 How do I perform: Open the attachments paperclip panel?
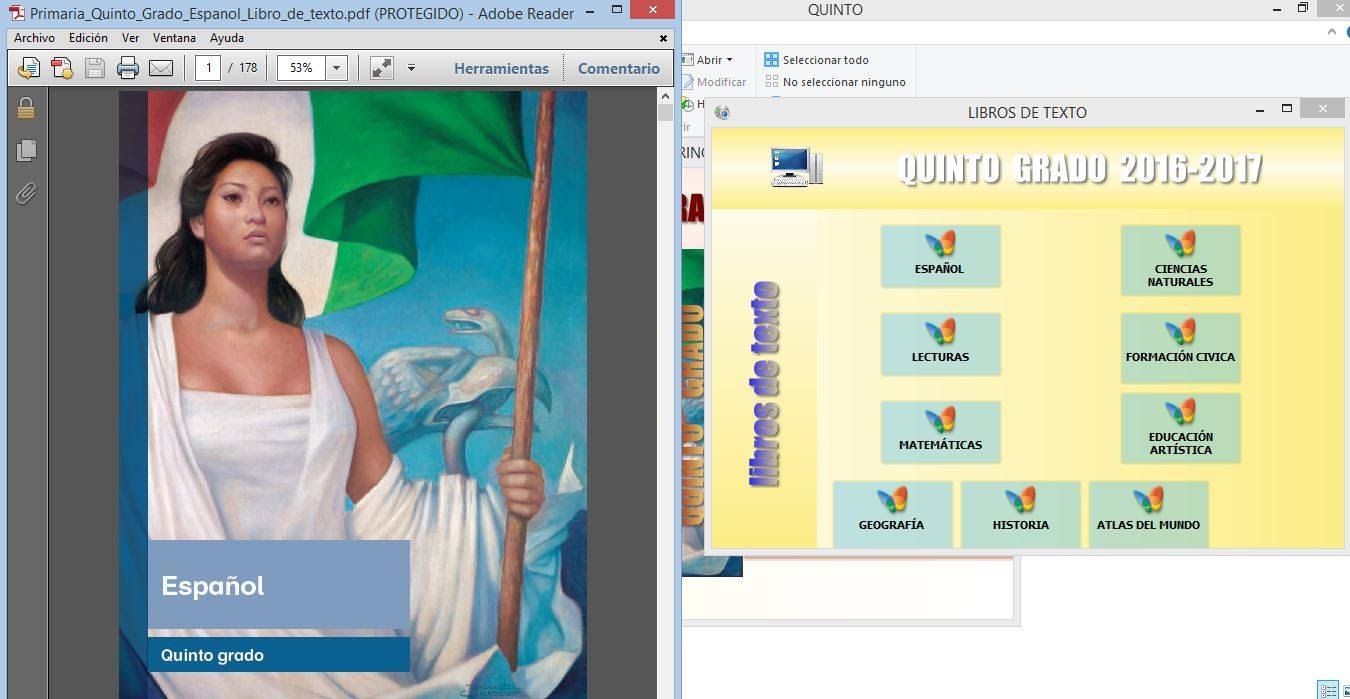pyautogui.click(x=26, y=193)
